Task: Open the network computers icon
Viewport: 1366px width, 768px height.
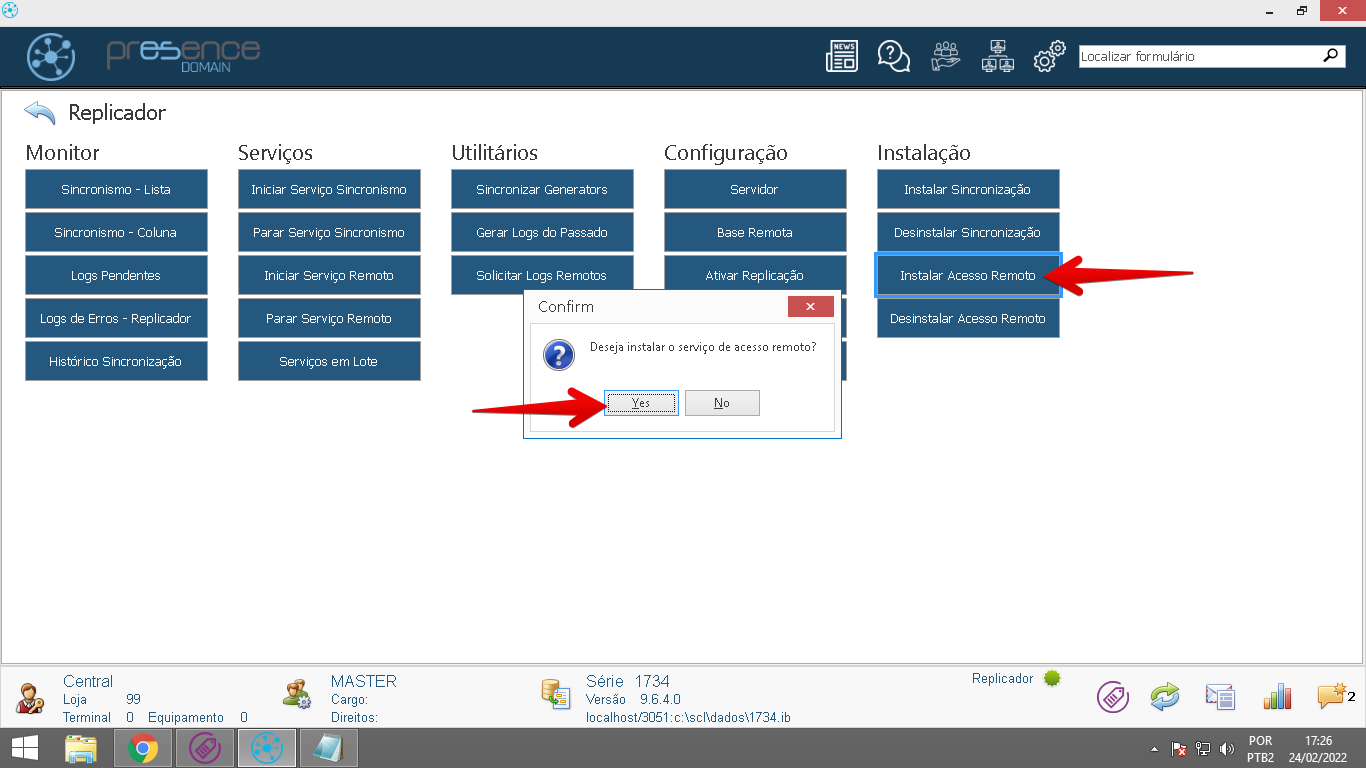Action: [997, 56]
